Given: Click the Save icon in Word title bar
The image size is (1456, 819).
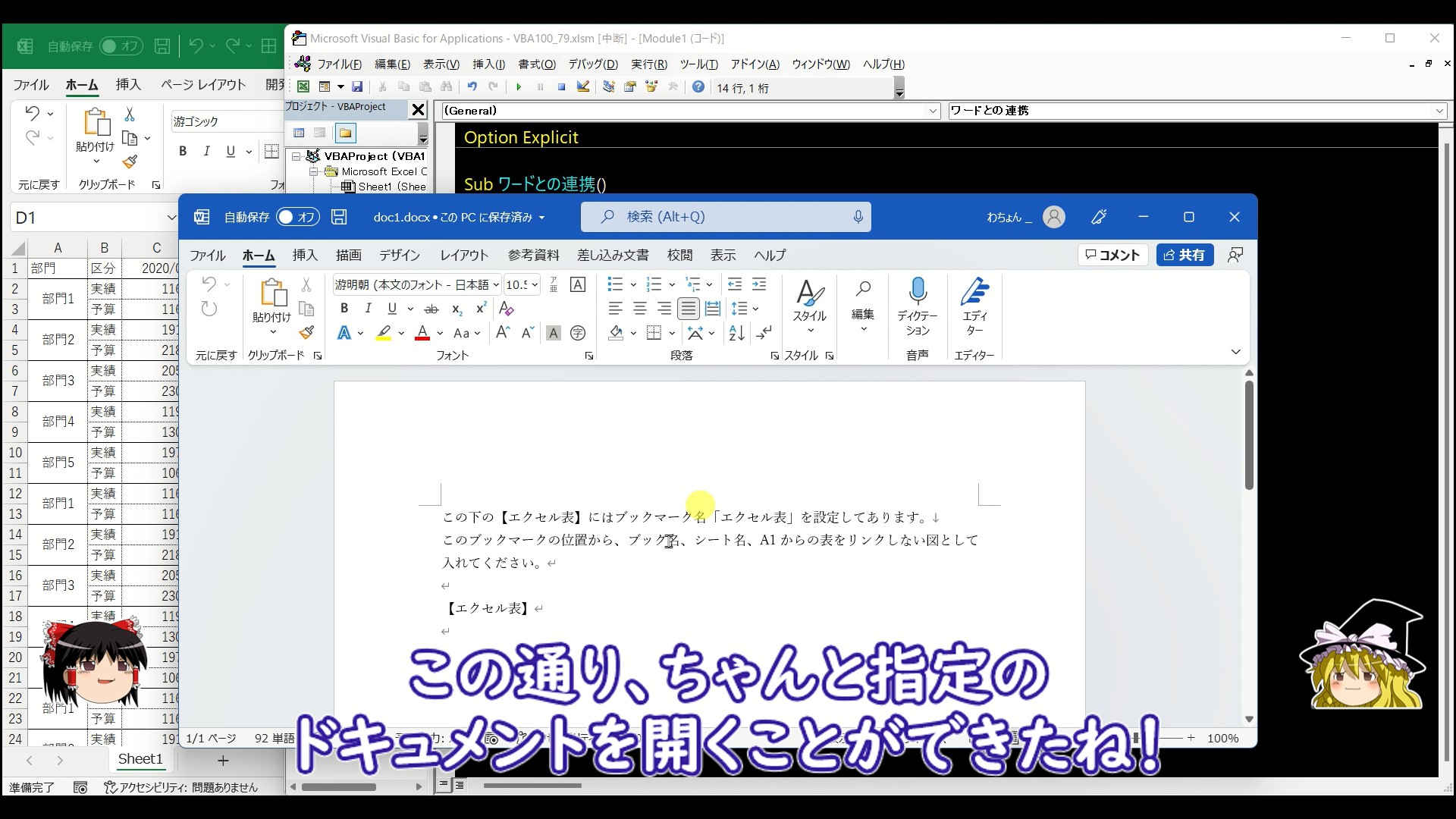Looking at the screenshot, I should click(x=339, y=217).
